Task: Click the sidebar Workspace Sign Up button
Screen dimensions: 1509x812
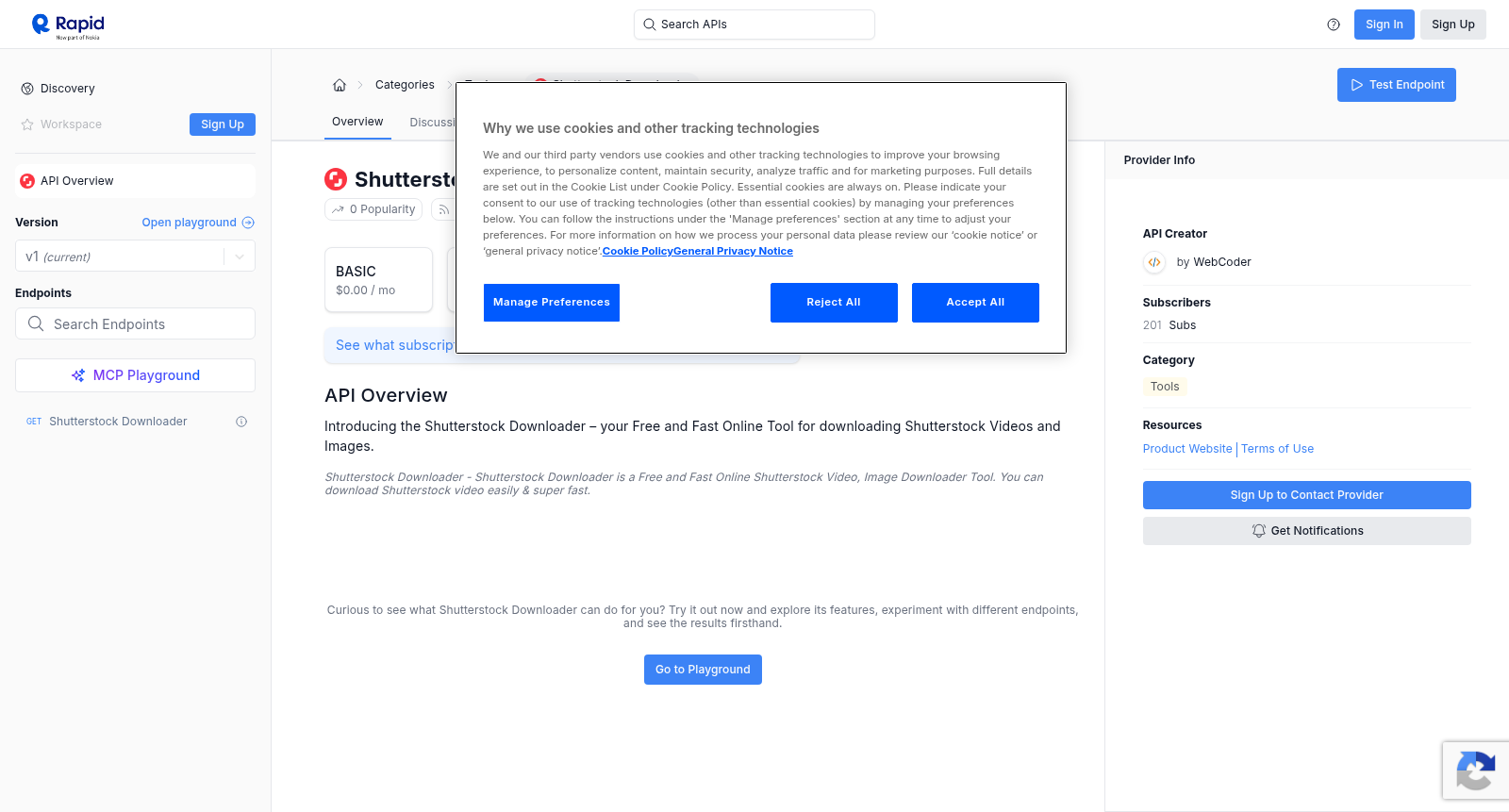Action: tap(223, 124)
